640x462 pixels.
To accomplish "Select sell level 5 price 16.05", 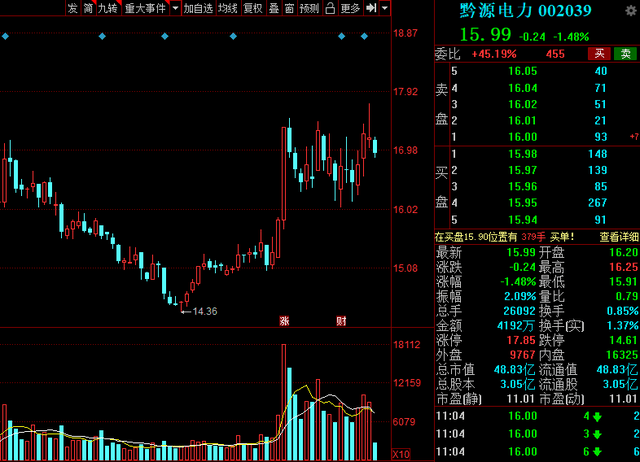I will (x=522, y=71).
